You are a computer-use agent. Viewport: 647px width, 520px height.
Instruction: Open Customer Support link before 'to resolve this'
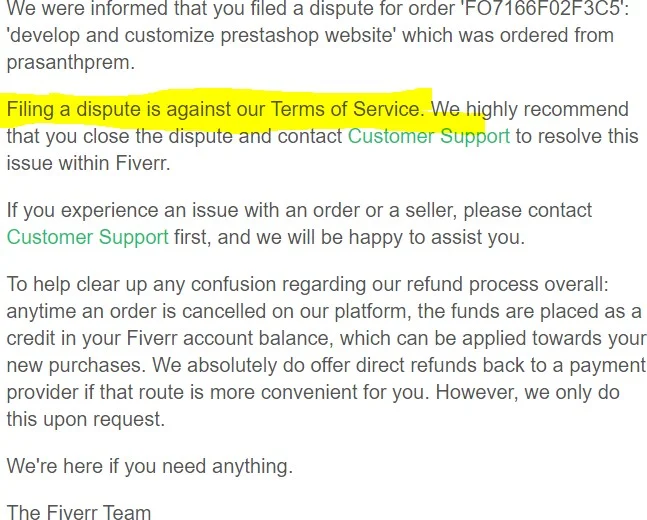(x=428, y=136)
